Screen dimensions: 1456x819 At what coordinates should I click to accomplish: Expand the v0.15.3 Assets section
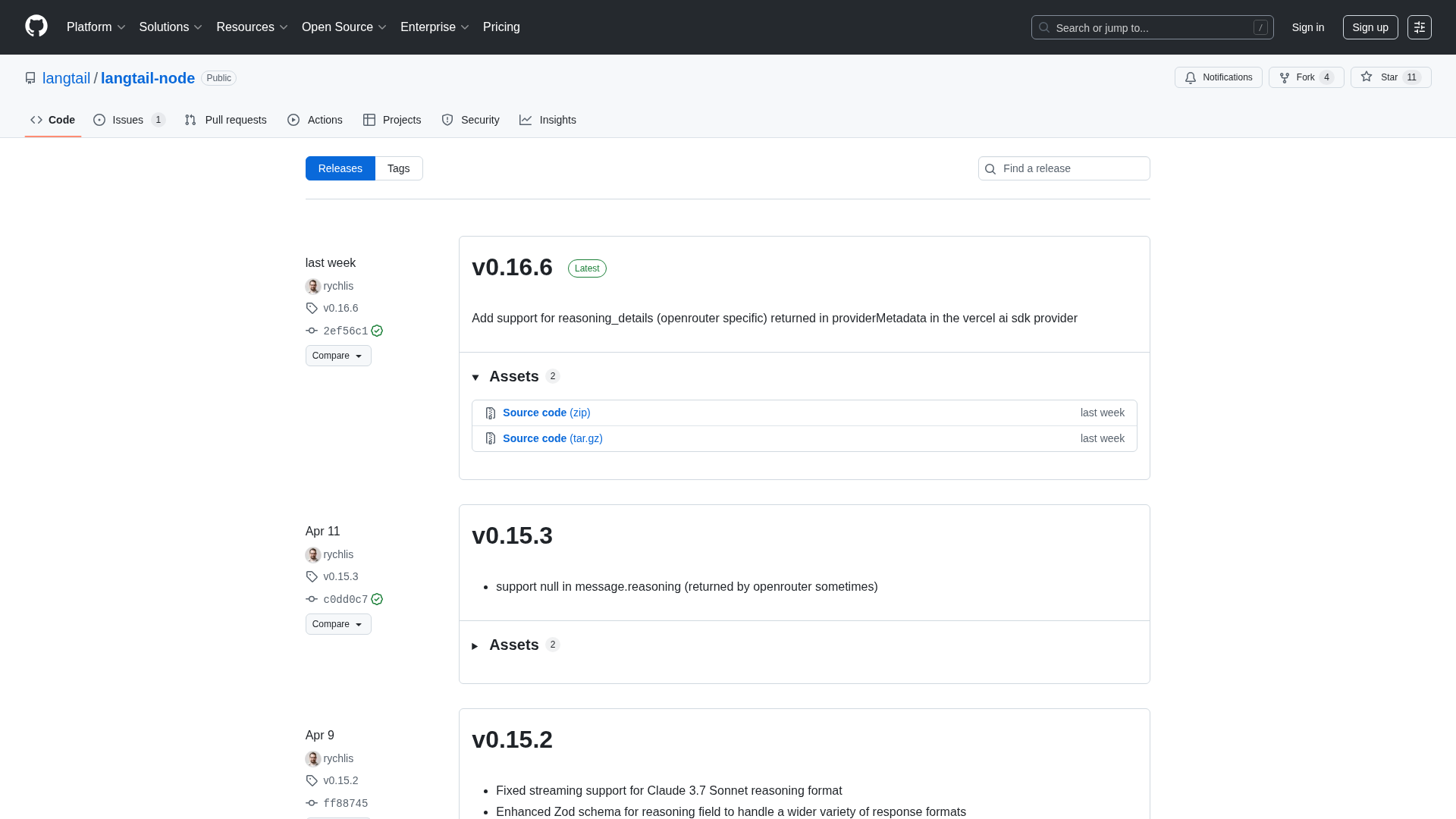475,645
